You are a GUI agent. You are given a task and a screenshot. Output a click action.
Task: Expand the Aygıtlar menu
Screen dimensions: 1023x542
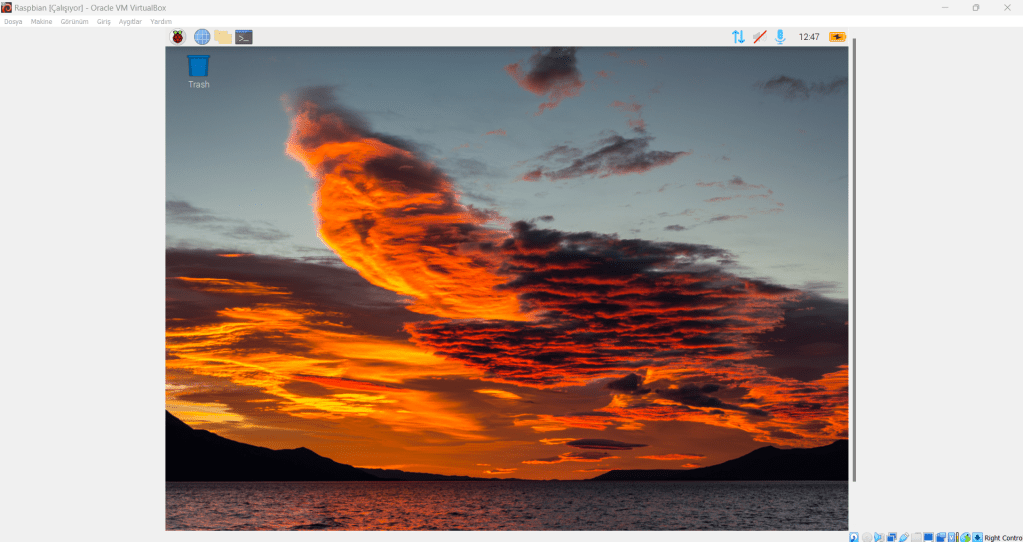pyautogui.click(x=130, y=21)
